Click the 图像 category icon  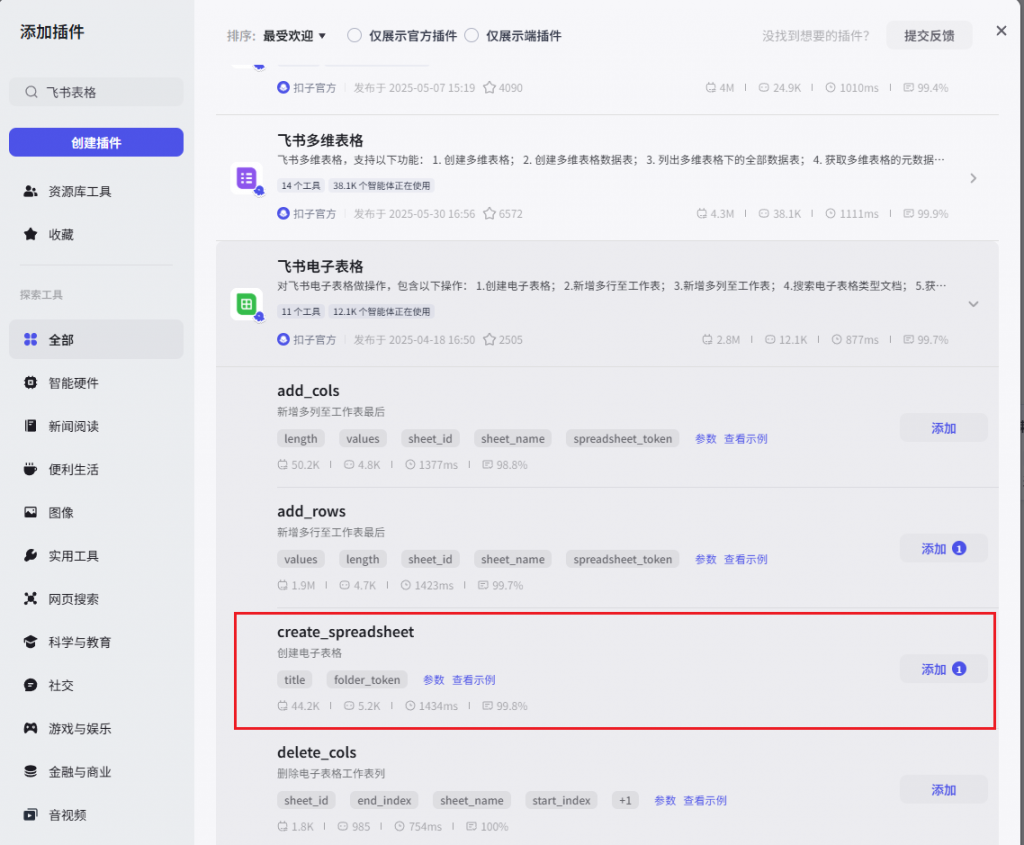[31, 513]
